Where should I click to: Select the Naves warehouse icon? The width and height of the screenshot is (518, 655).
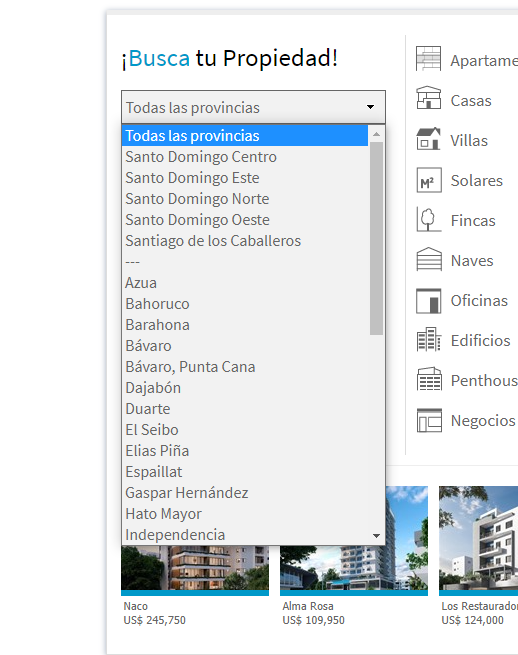tap(429, 259)
